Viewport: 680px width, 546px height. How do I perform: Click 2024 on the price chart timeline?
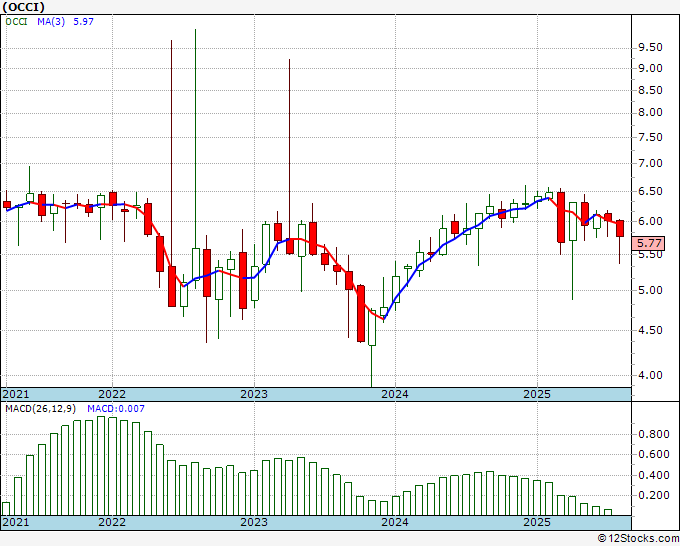[x=395, y=394]
